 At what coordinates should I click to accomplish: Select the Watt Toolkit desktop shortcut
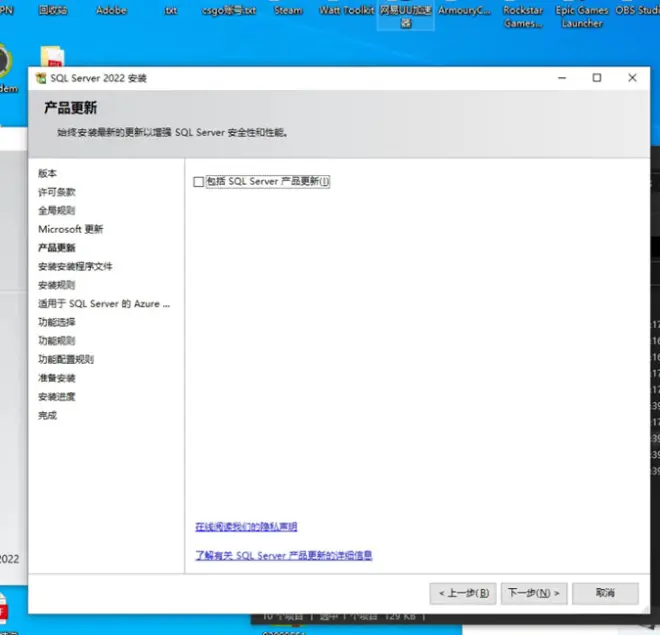pos(345,10)
